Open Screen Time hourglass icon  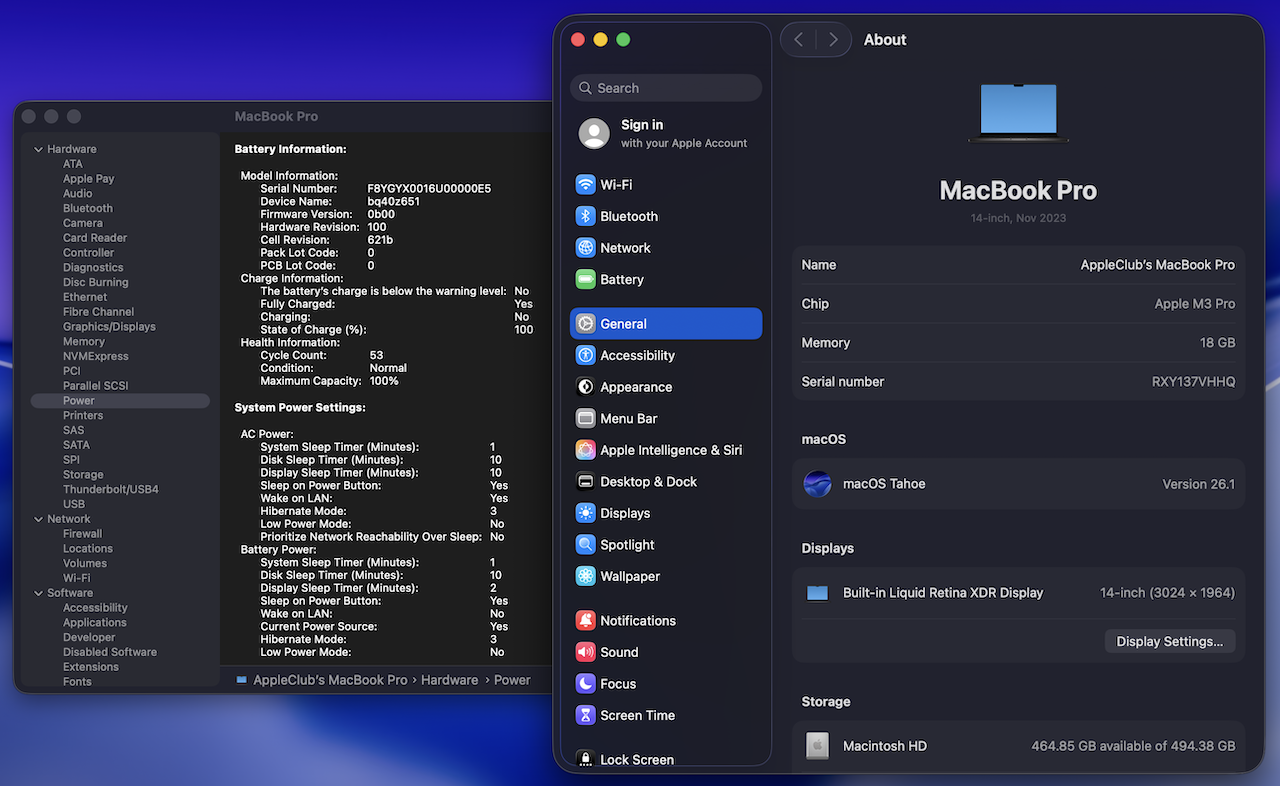click(585, 716)
